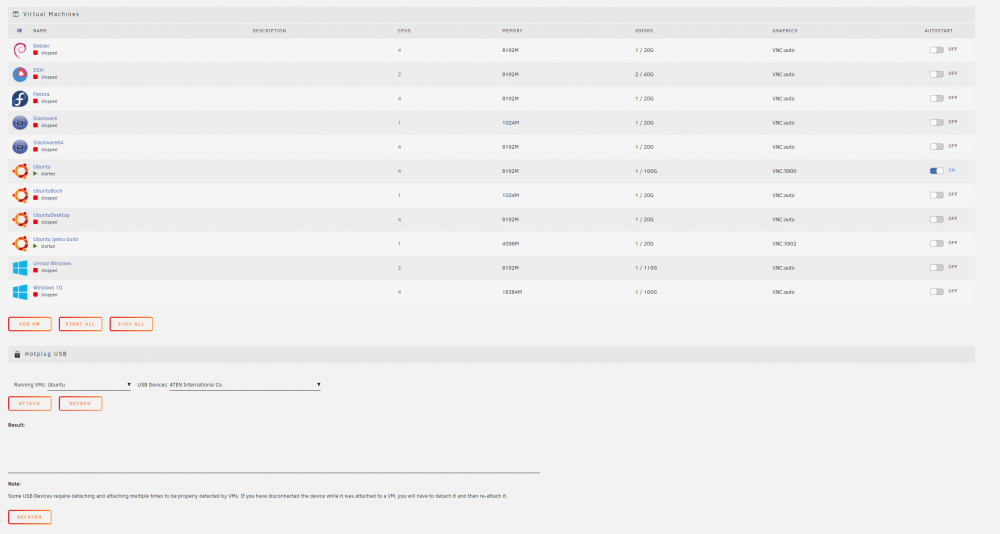The height and width of the screenshot is (534, 1000).
Task: Open the Fedora VM name link
Action: tap(41, 94)
